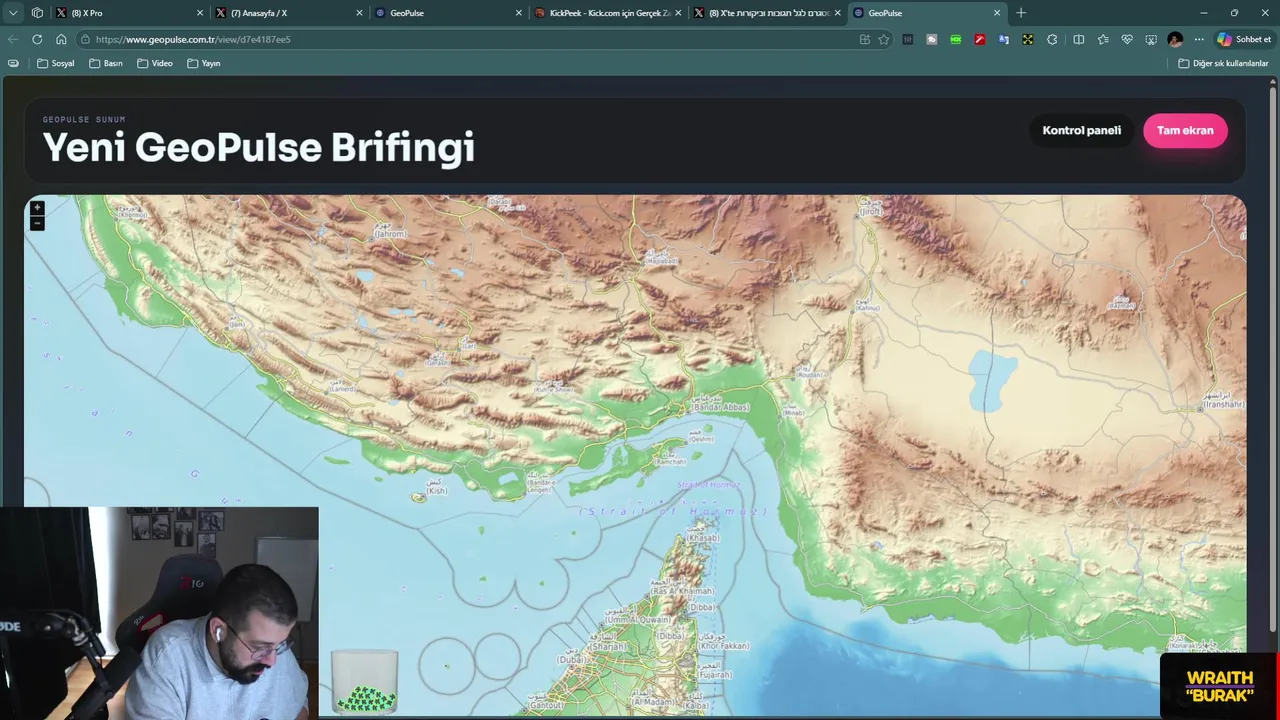The width and height of the screenshot is (1280, 720).
Task: Click the gray picture extension icon
Action: click(932, 39)
